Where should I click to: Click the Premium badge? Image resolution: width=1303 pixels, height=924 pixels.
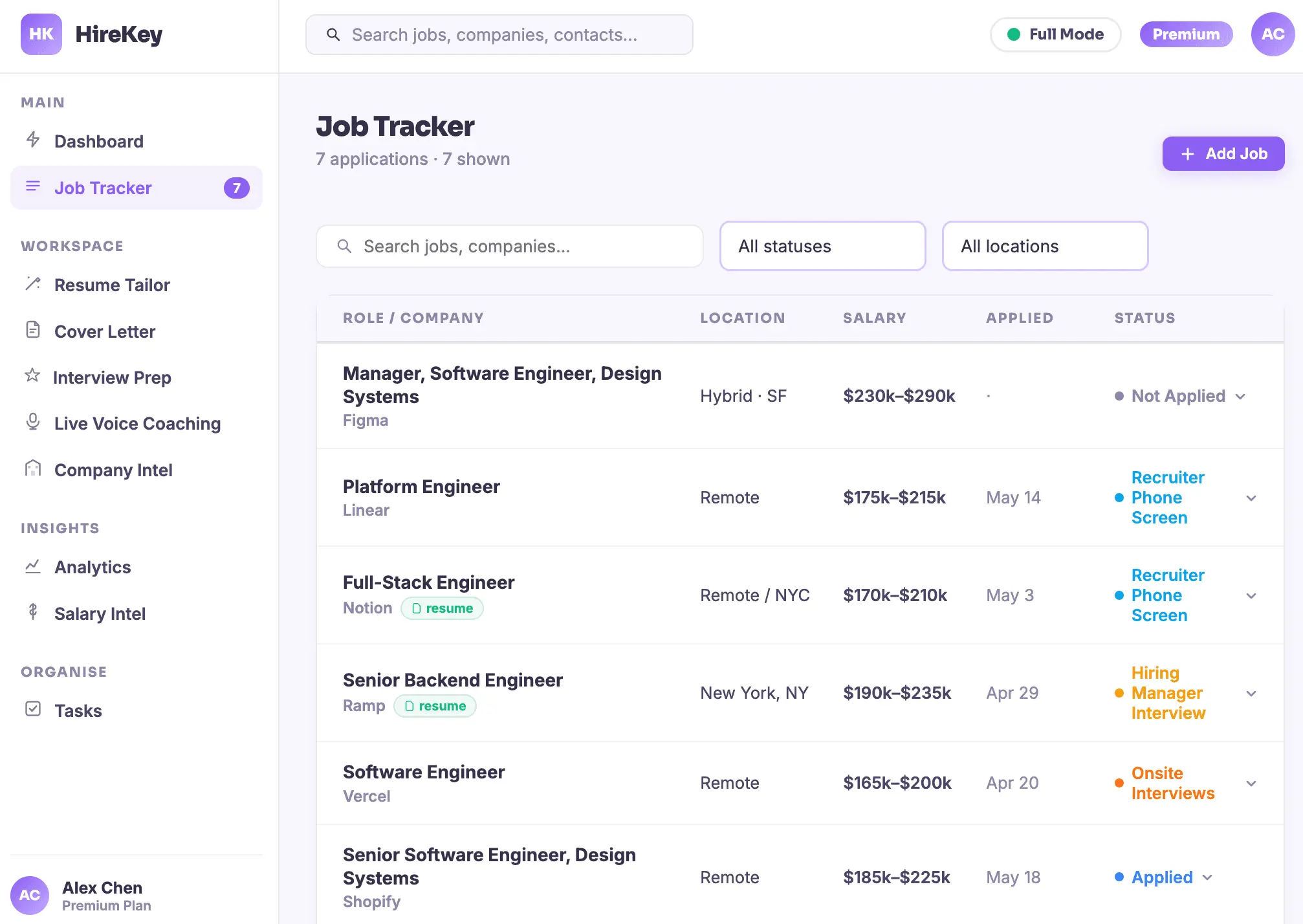[1186, 34]
